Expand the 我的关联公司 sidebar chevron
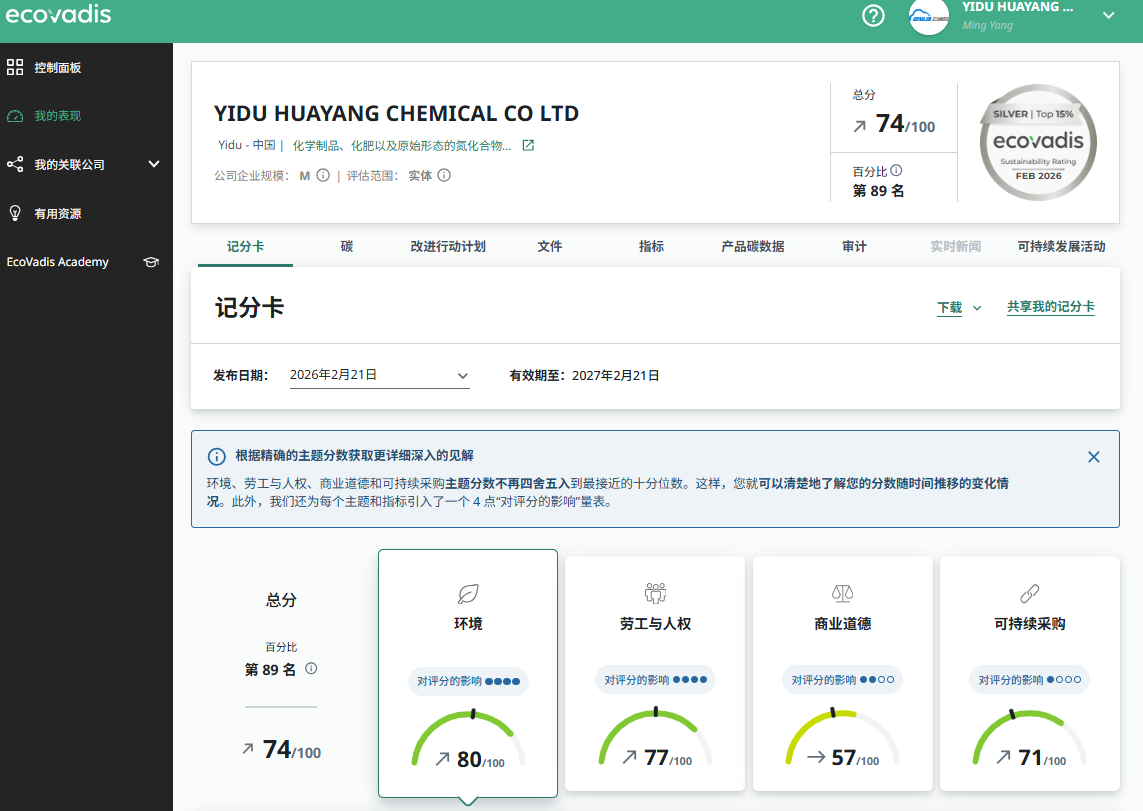The height and width of the screenshot is (811, 1143). point(154,164)
